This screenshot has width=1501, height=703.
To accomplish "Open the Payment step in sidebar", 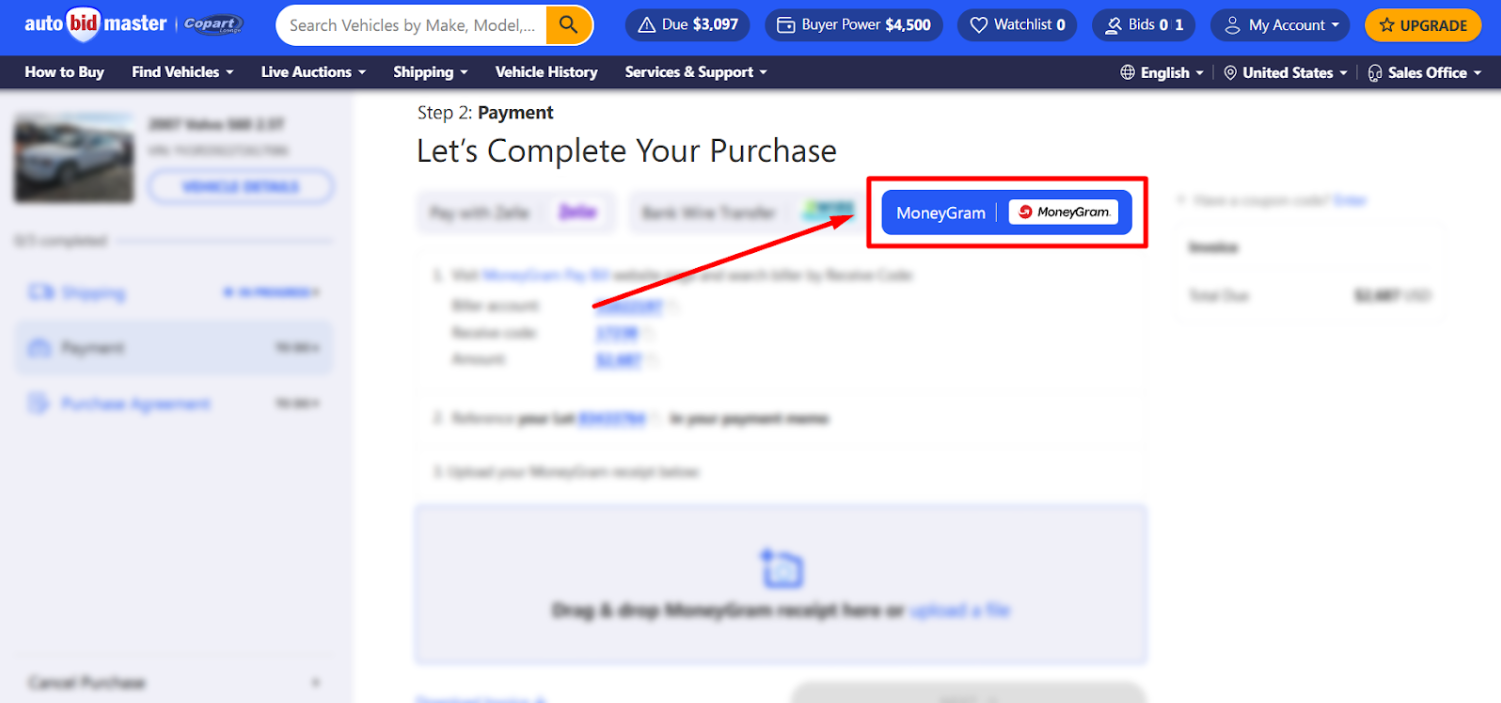I will [x=174, y=348].
